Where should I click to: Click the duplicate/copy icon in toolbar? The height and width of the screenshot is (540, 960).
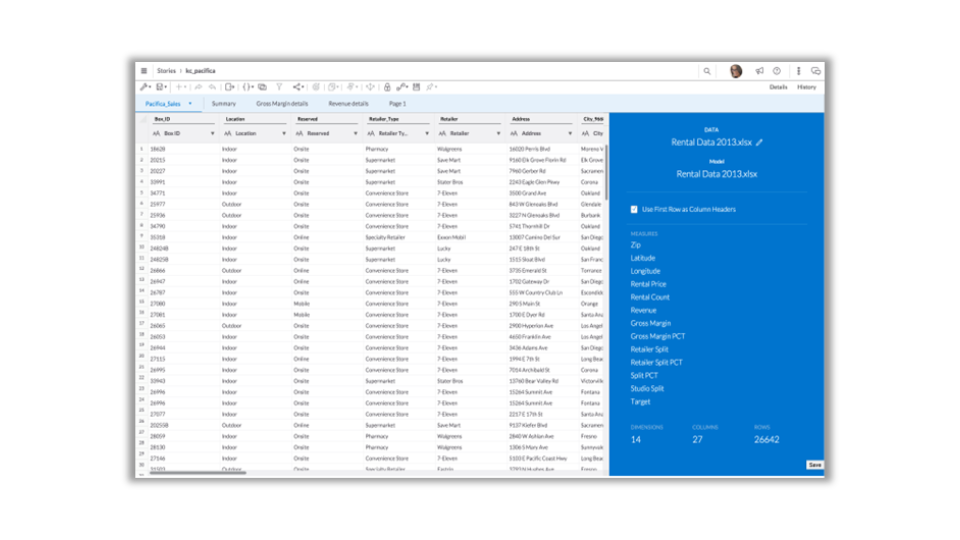pos(262,87)
